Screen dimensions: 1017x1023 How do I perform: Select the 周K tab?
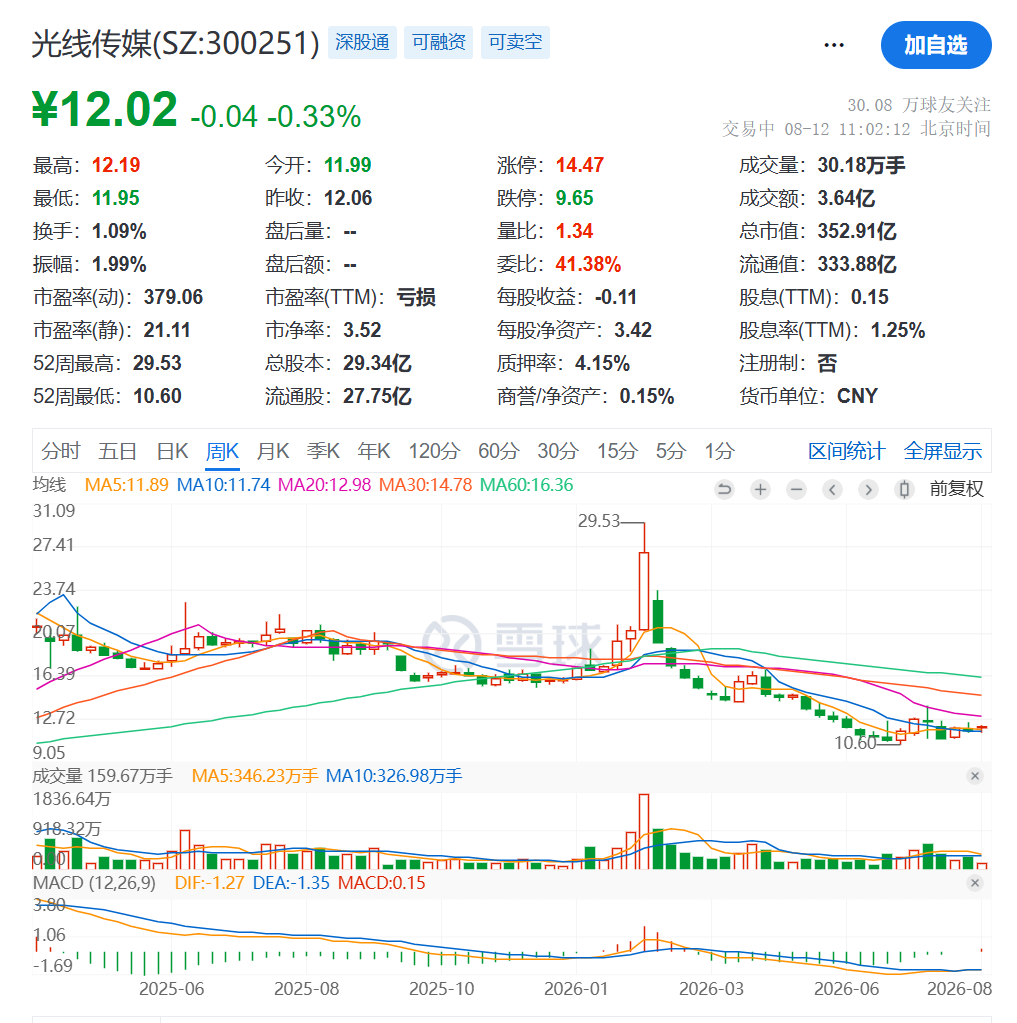pyautogui.click(x=222, y=451)
